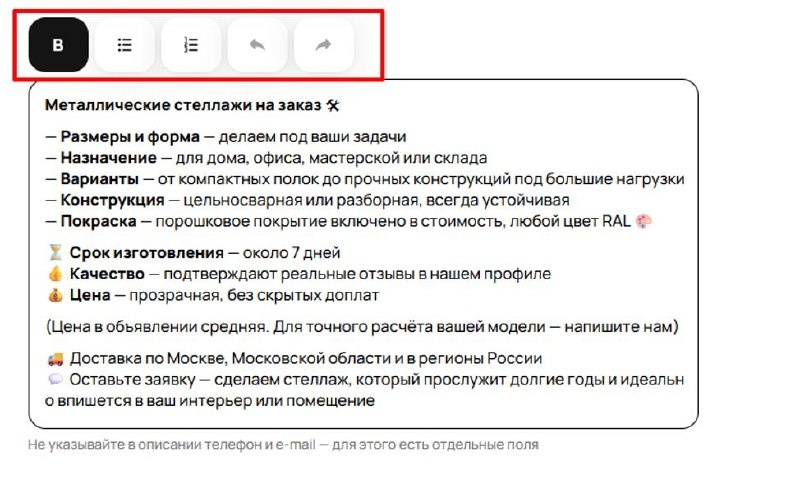The image size is (800, 484).
Task: Click the text 'любой цвет RAL'
Action: pos(570,221)
